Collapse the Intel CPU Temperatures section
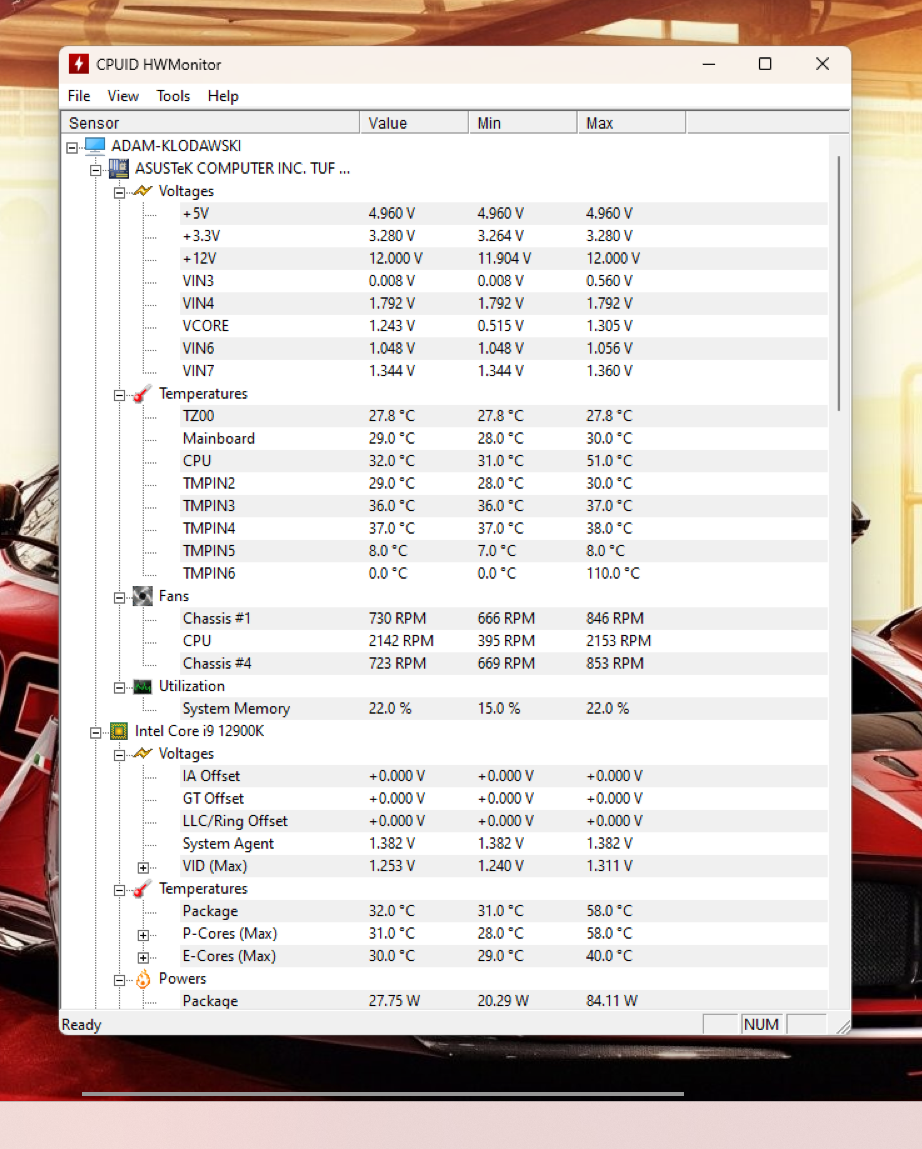The height and width of the screenshot is (1149, 922). (x=119, y=890)
